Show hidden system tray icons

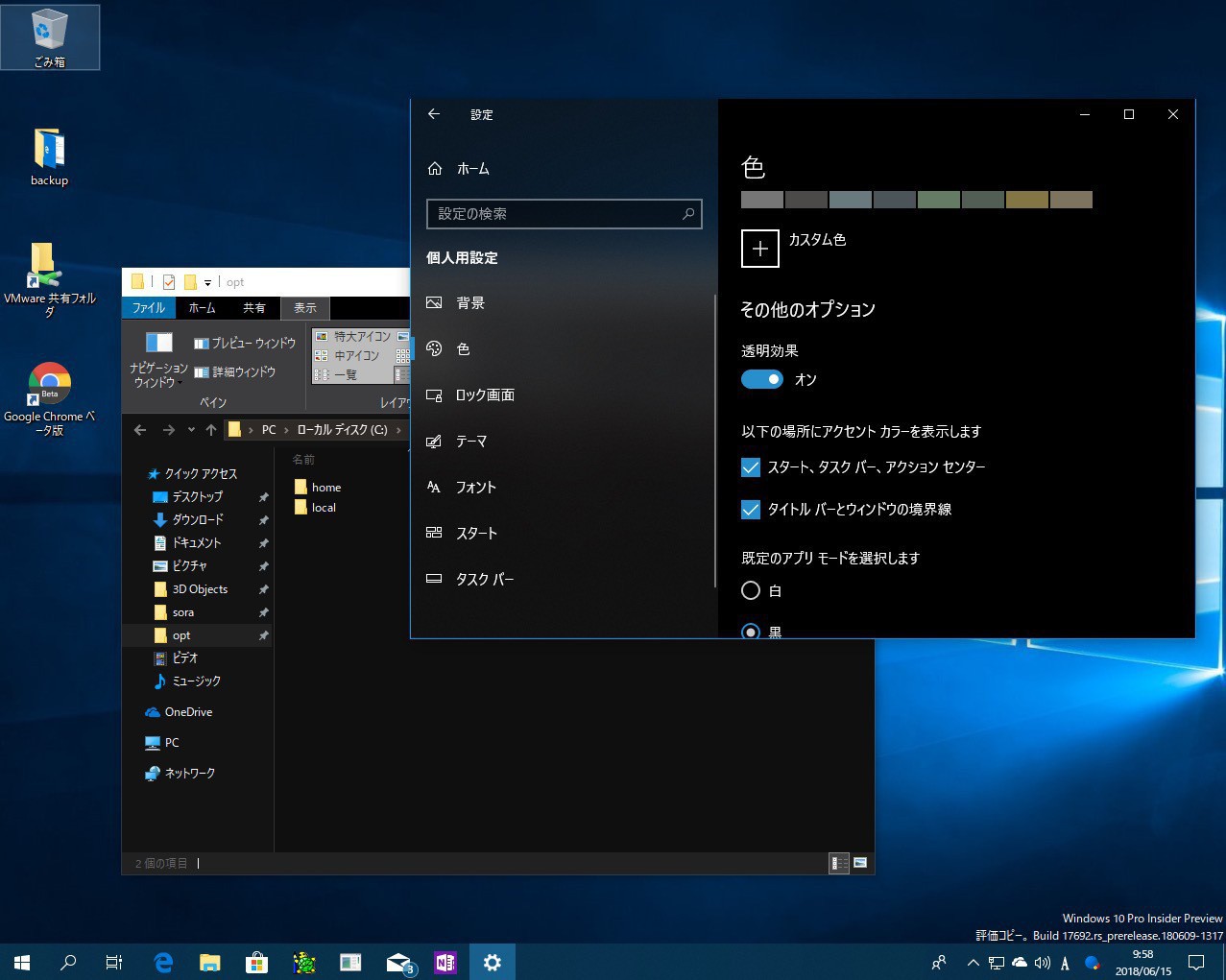[x=973, y=963]
